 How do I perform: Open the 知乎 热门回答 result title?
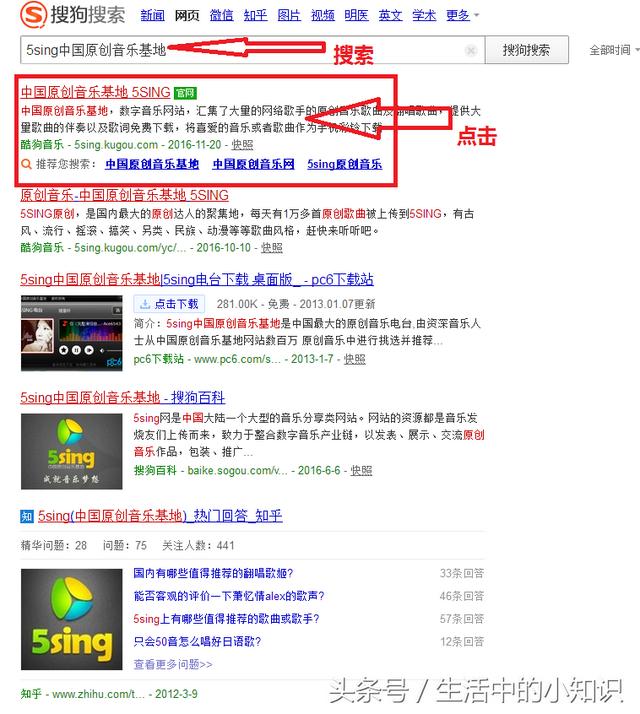pyautogui.click(x=160, y=516)
